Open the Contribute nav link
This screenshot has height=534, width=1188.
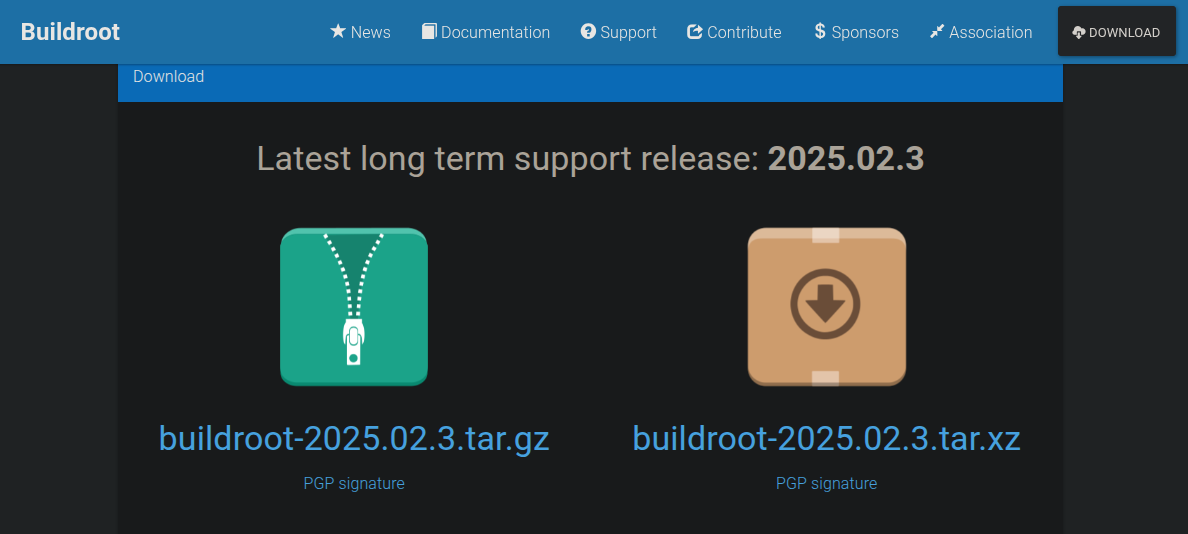coord(734,33)
